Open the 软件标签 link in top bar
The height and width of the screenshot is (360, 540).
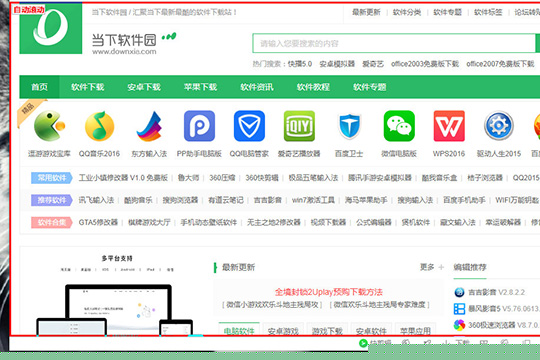[488, 12]
